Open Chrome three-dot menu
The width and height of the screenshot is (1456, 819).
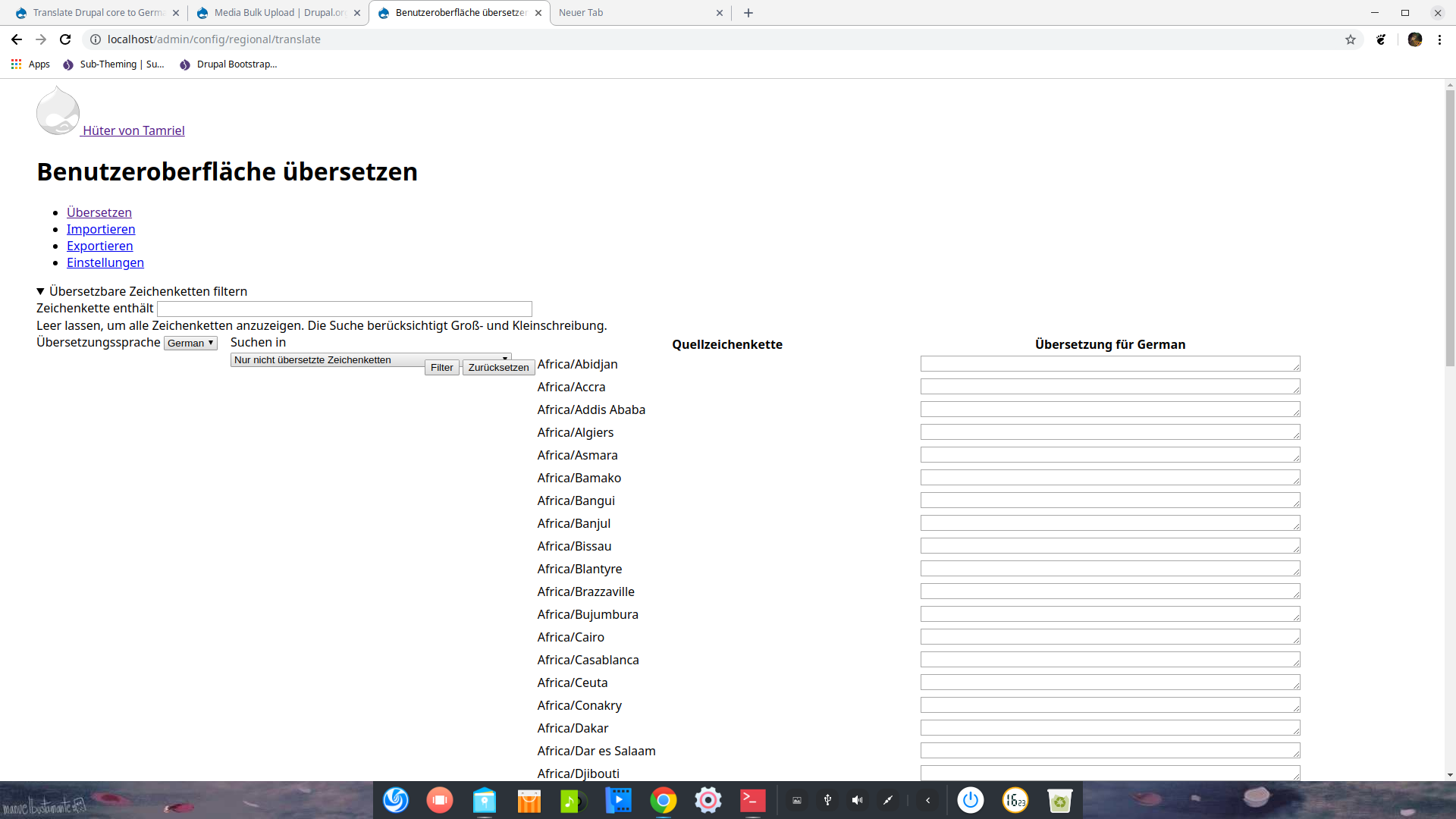[x=1439, y=39]
